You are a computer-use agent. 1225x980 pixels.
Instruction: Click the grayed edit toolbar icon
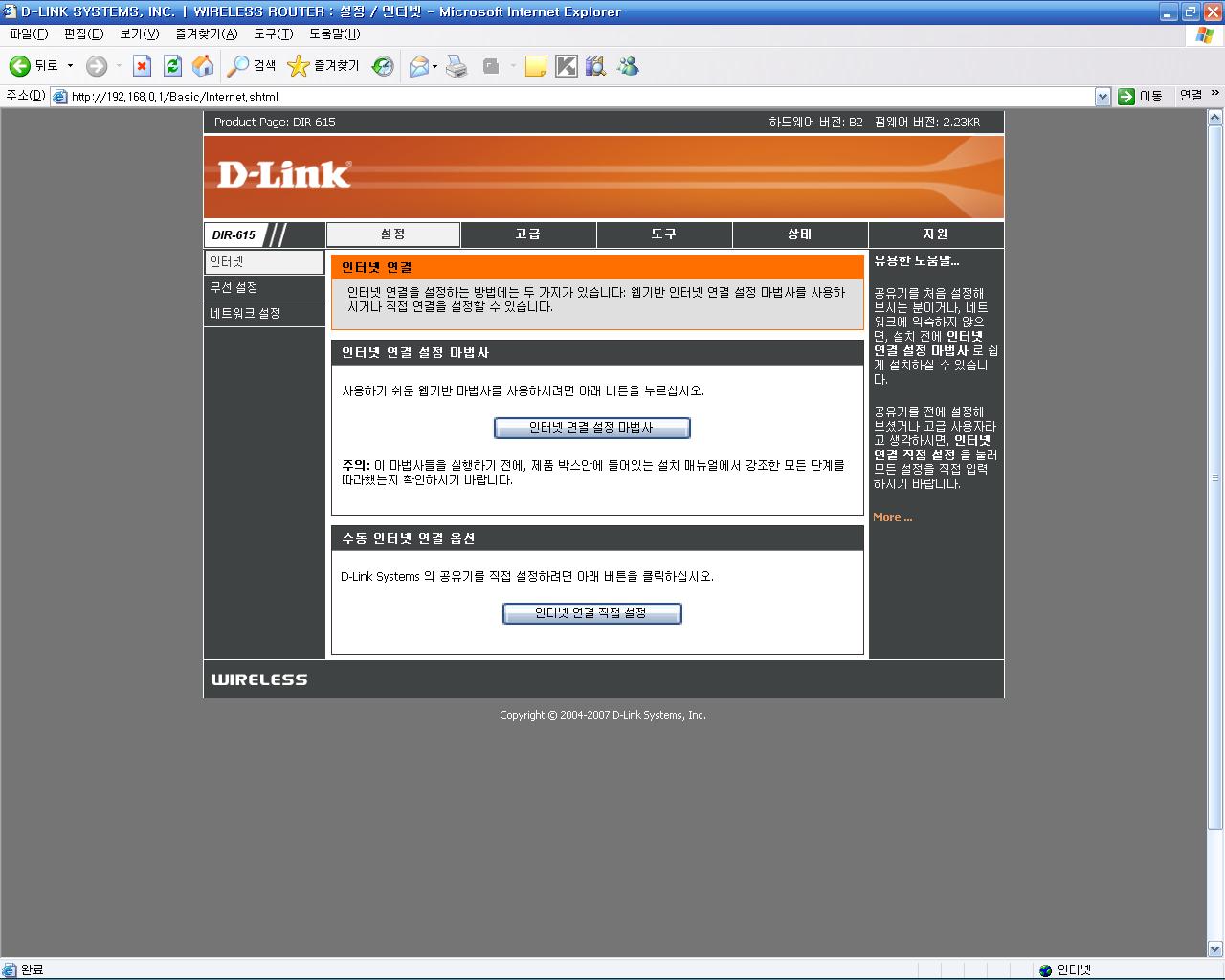[x=491, y=66]
